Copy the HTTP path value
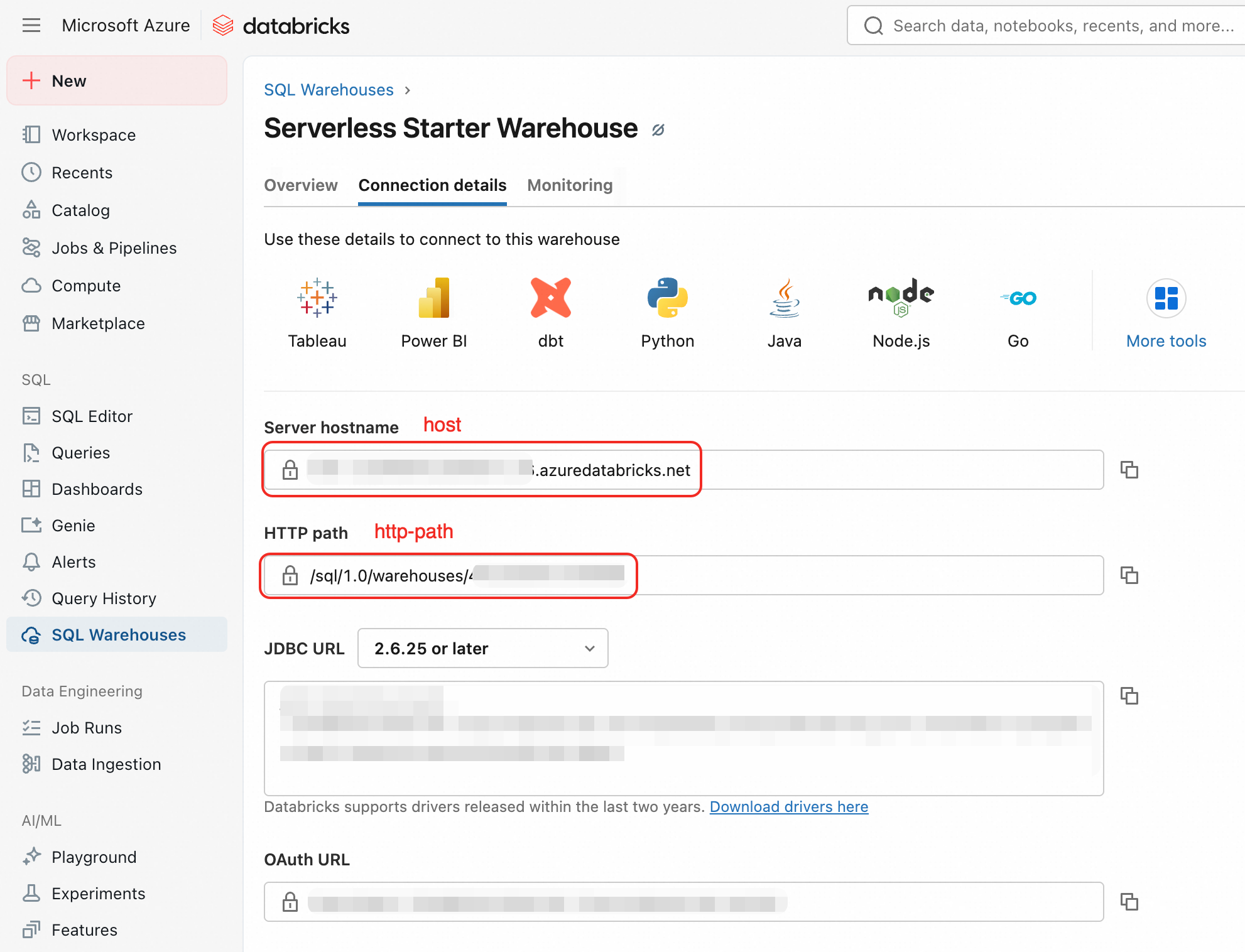The width and height of the screenshot is (1245, 952). [1129, 575]
